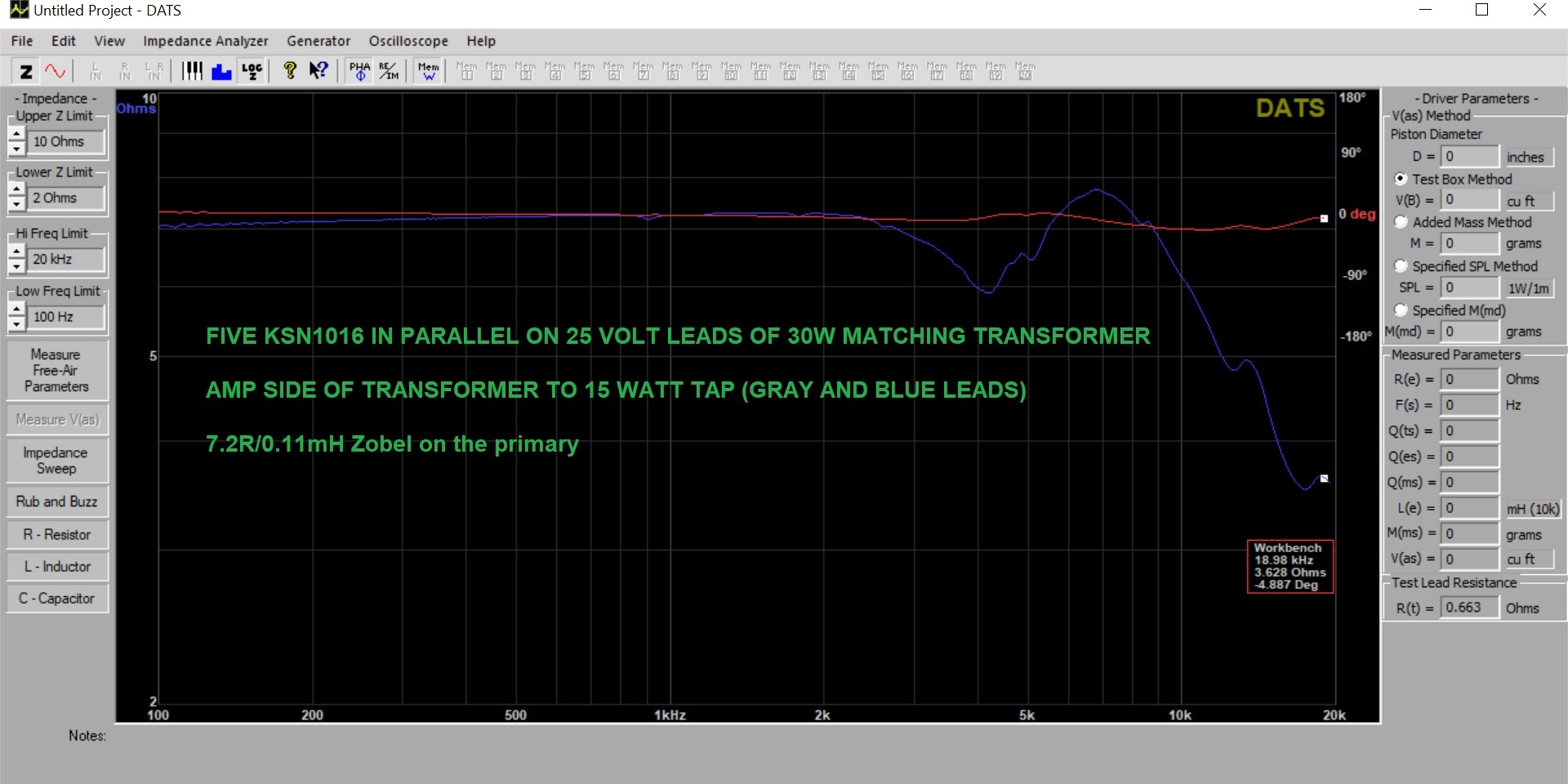Select memory slot Mem 6 icon
Viewport: 1568px width, 784px height.
tap(613, 71)
